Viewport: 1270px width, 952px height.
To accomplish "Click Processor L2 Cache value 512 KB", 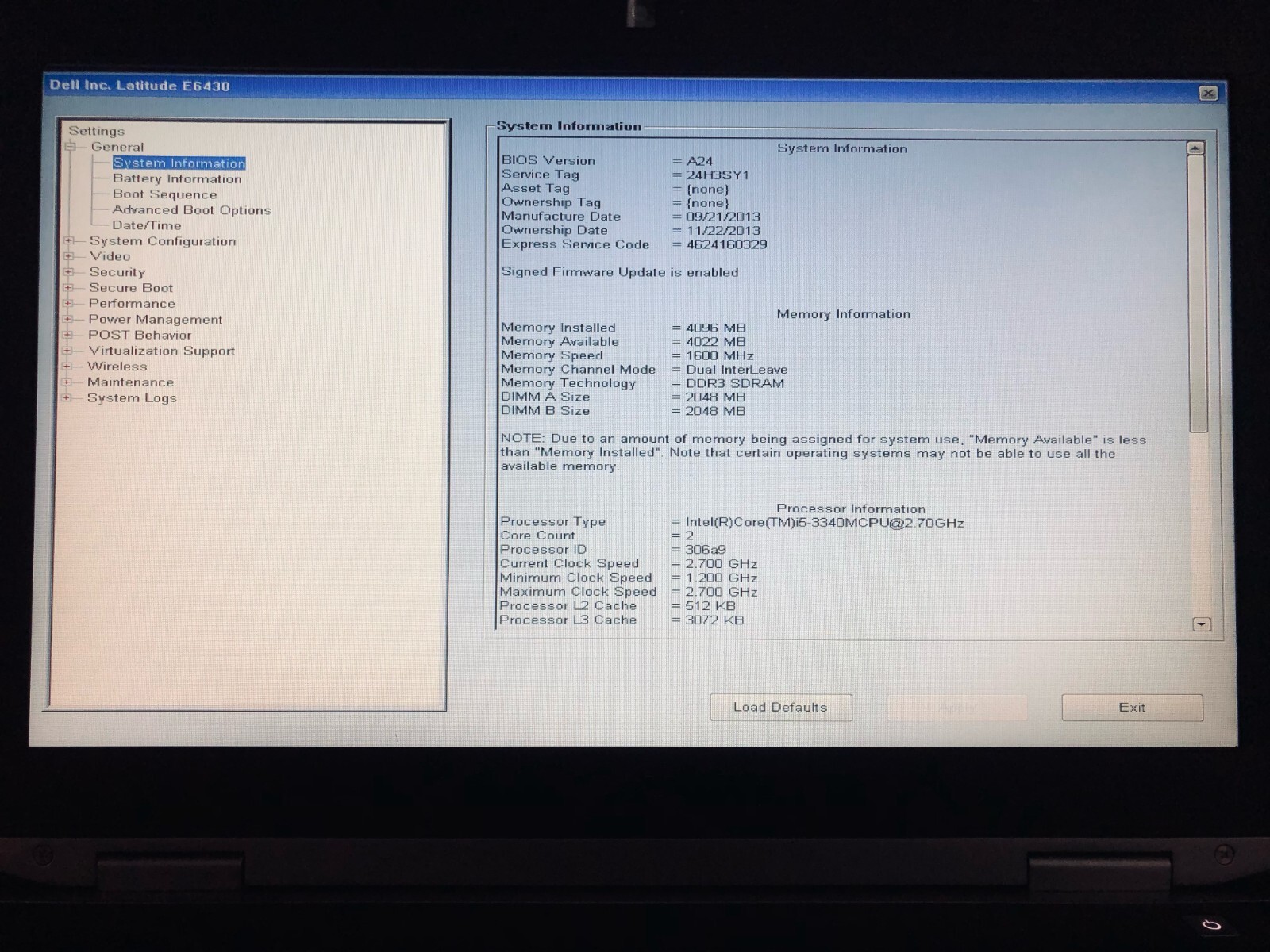I will (x=710, y=606).
